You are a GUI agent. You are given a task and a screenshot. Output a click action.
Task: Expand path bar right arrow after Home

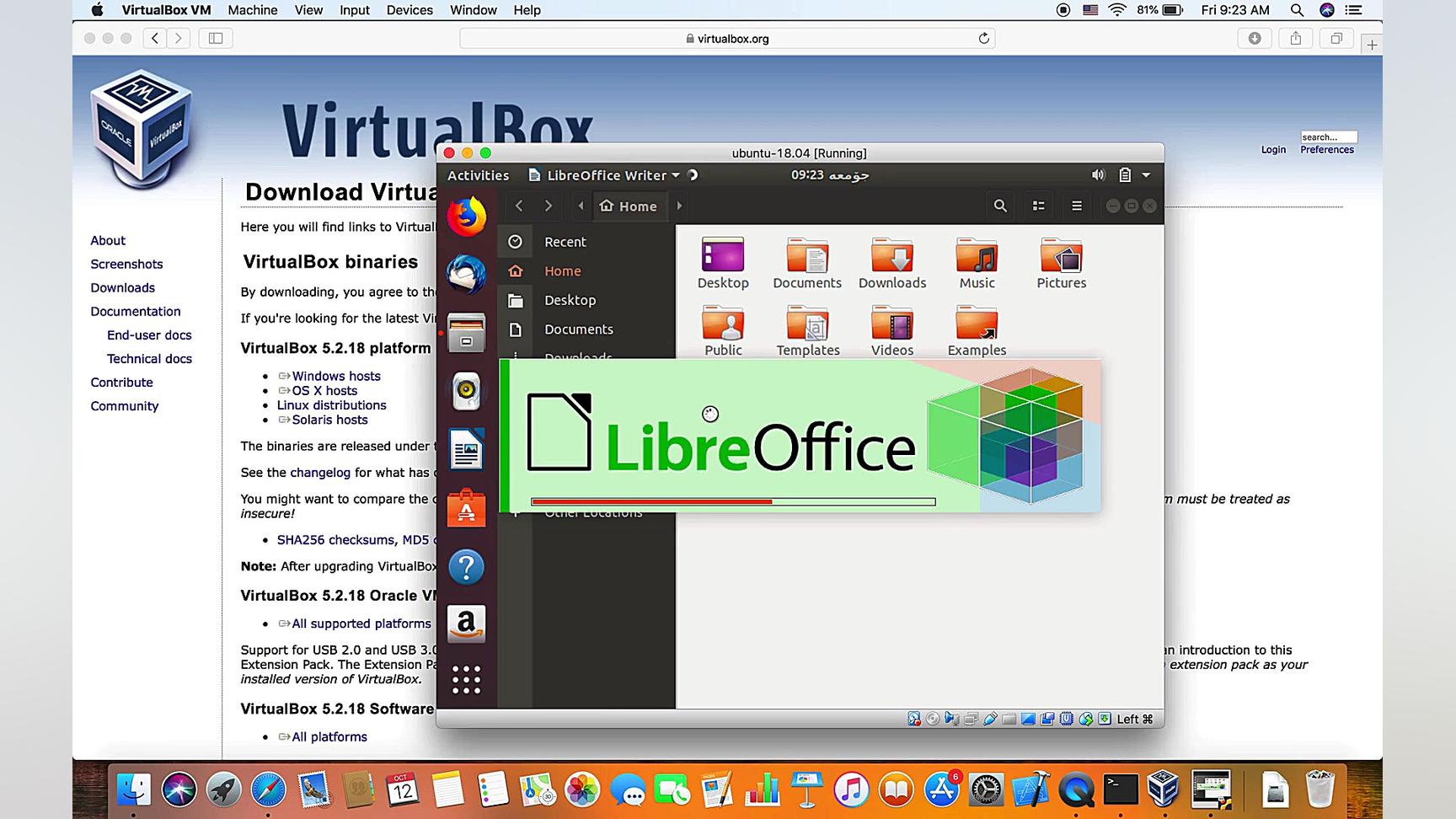(x=679, y=206)
